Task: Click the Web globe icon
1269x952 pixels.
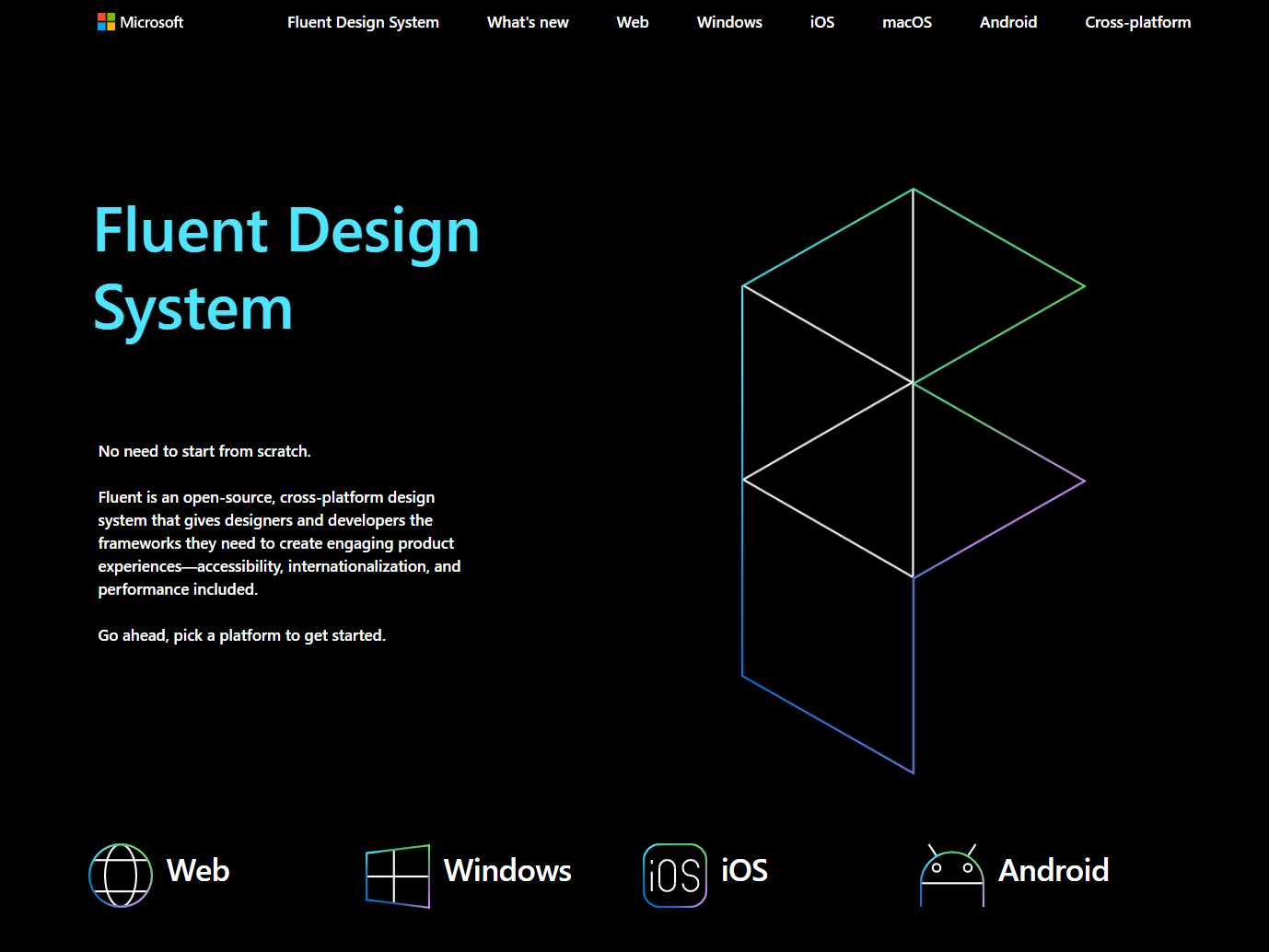Action: [121, 876]
